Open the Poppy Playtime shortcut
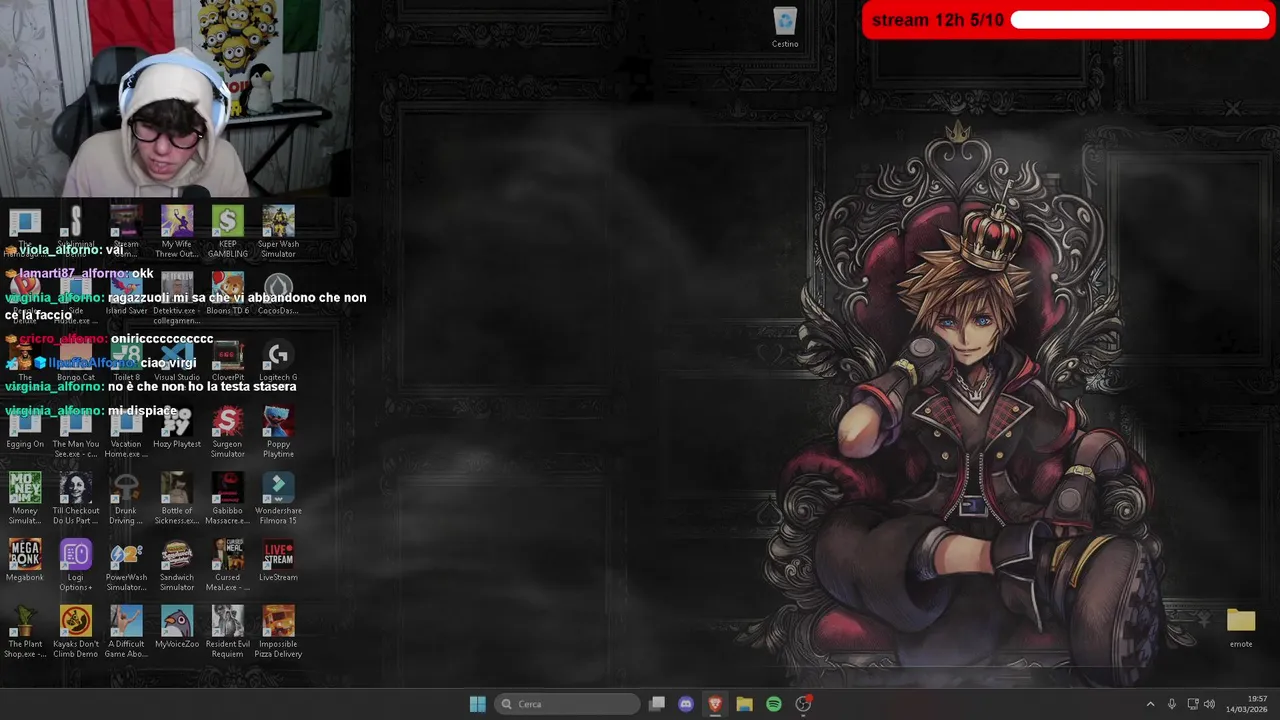The width and height of the screenshot is (1280, 720). click(278, 432)
